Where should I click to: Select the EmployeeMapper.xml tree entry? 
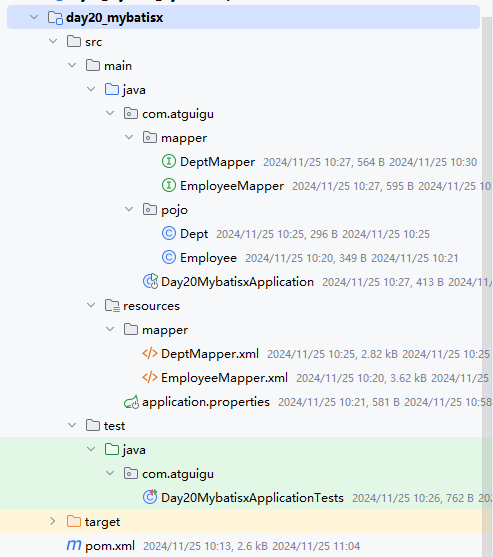coord(224,378)
